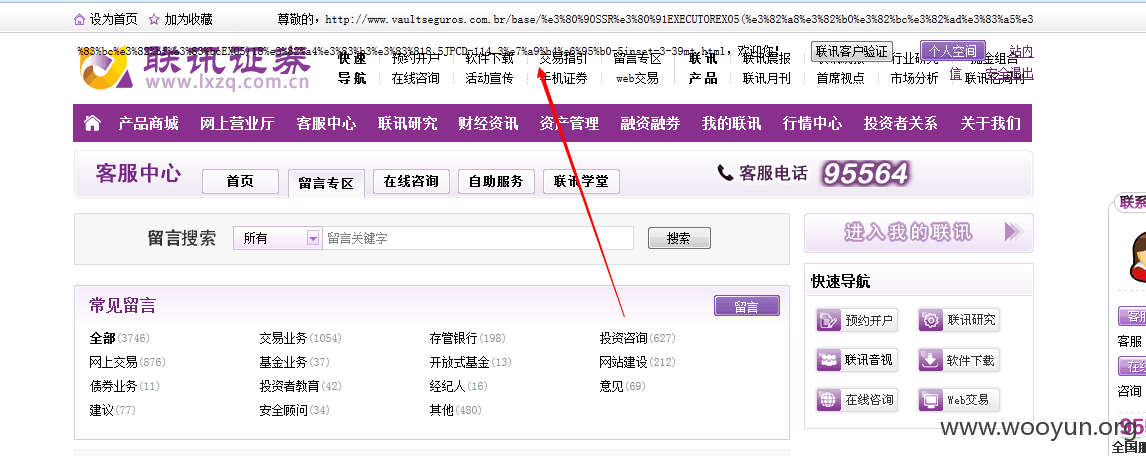Open 资产管理 menu item
This screenshot has height=456, width=1146.
569,124
